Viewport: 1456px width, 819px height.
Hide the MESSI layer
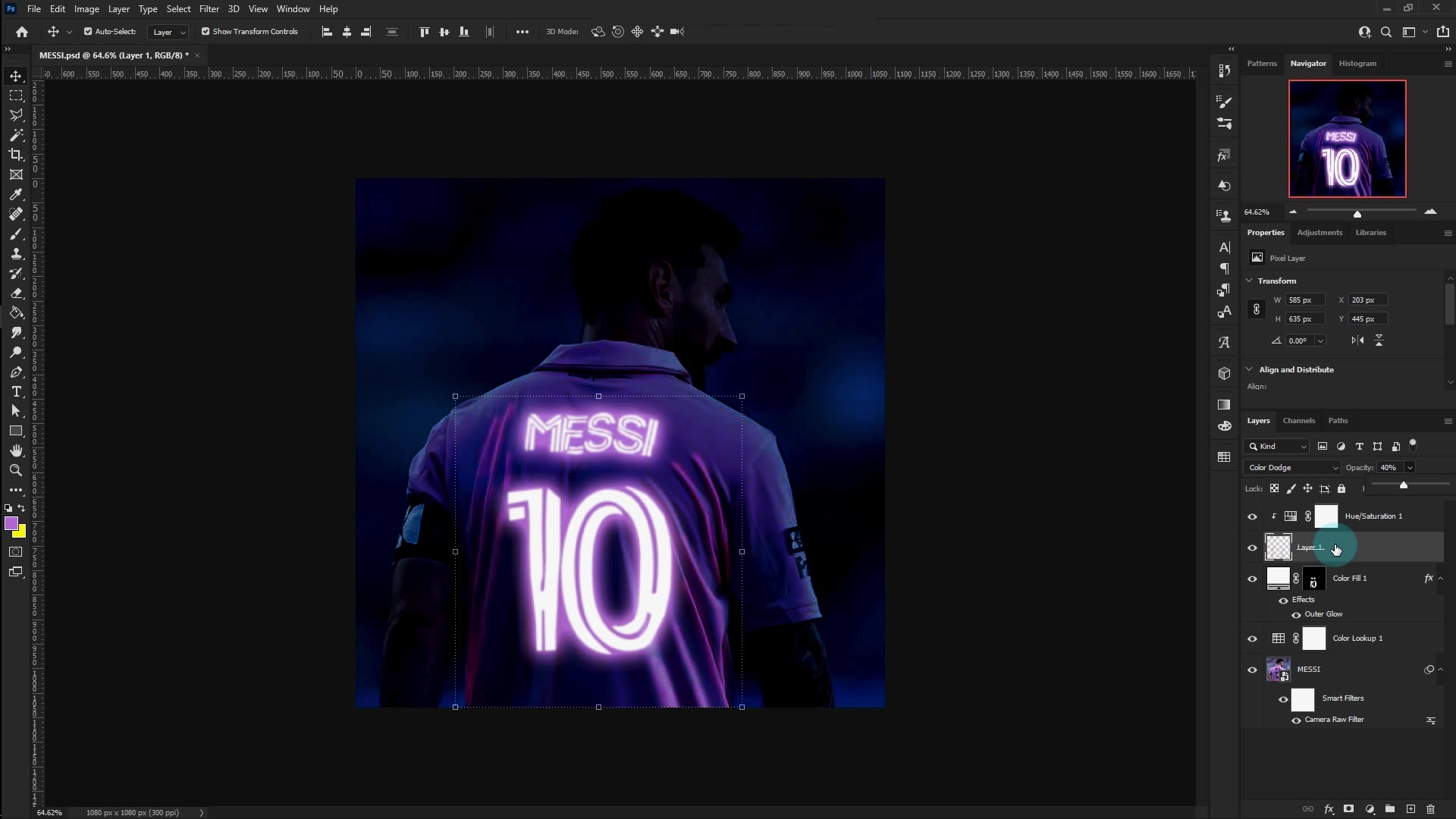click(1253, 670)
